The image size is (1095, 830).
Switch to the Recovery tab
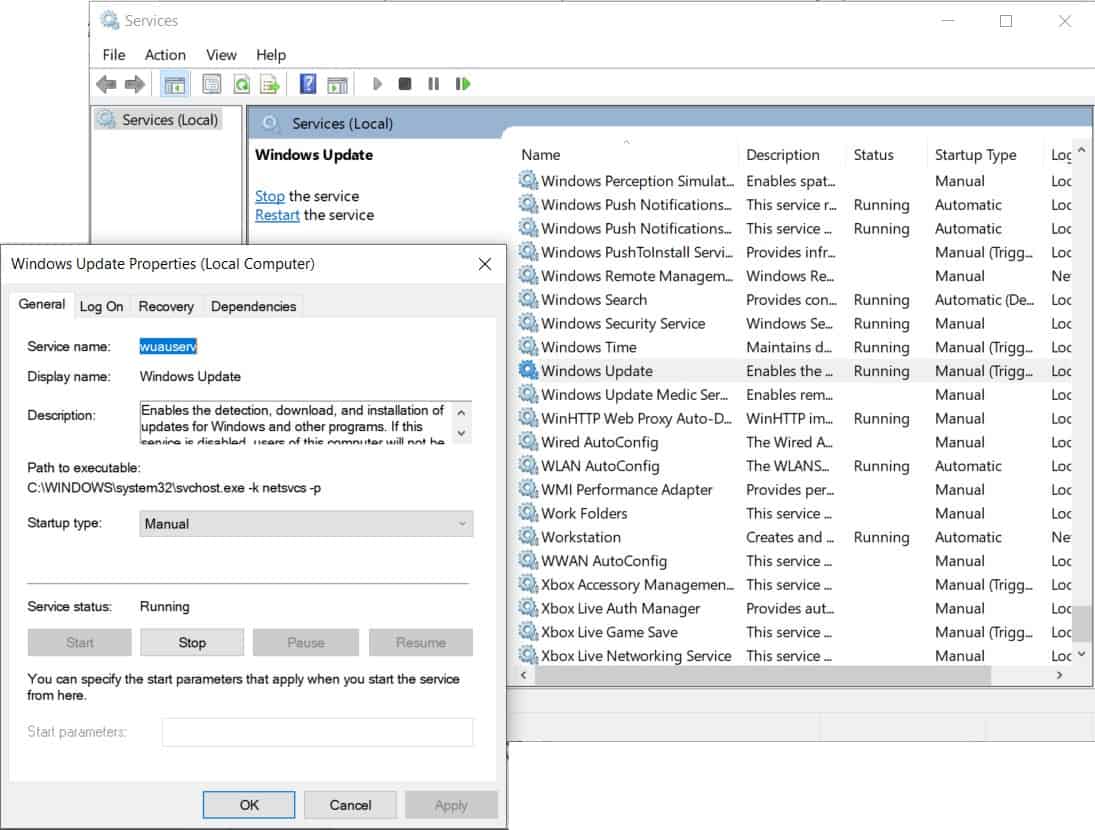pos(166,306)
